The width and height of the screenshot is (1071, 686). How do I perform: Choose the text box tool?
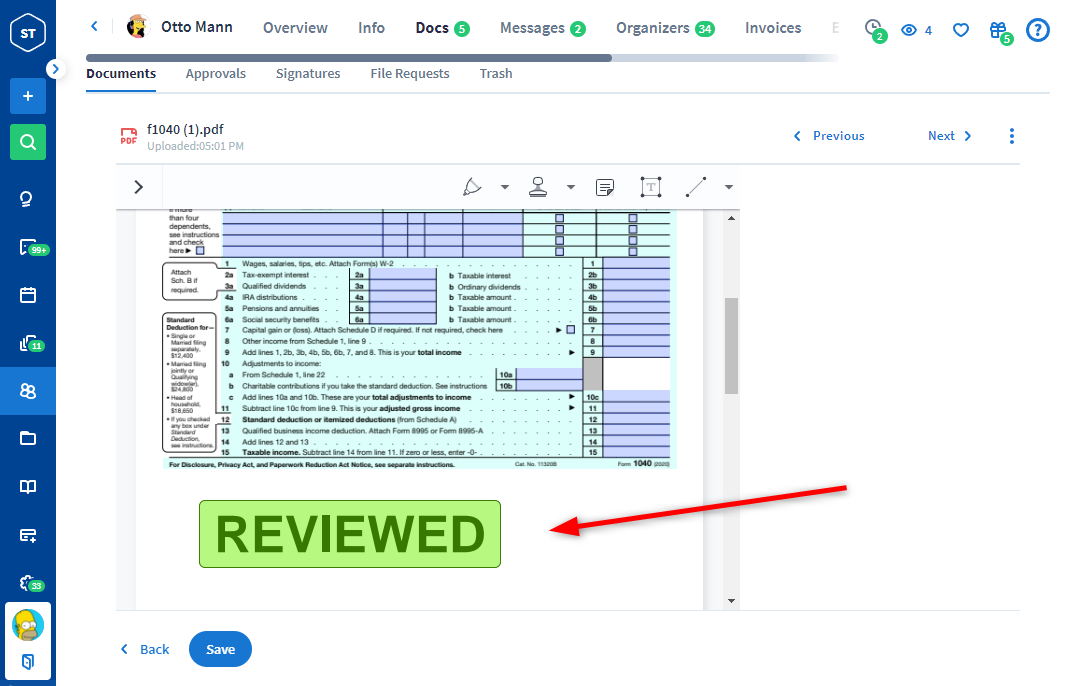click(651, 187)
